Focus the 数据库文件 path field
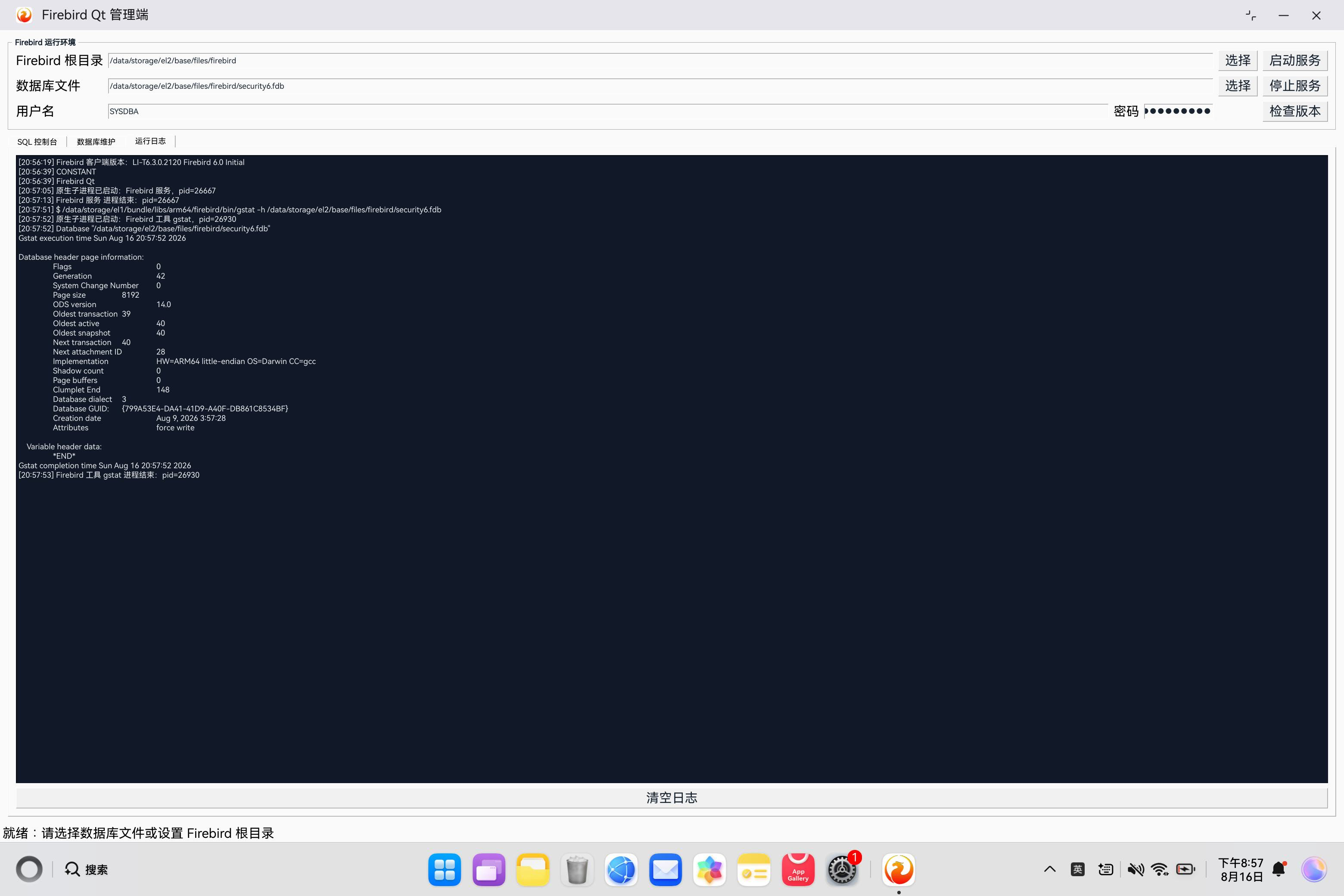Screen dimensions: 1344x896 [660, 86]
